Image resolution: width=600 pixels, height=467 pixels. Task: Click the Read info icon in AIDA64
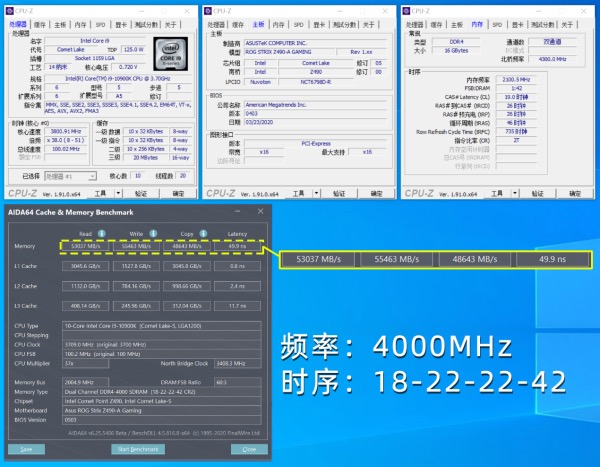(x=101, y=233)
